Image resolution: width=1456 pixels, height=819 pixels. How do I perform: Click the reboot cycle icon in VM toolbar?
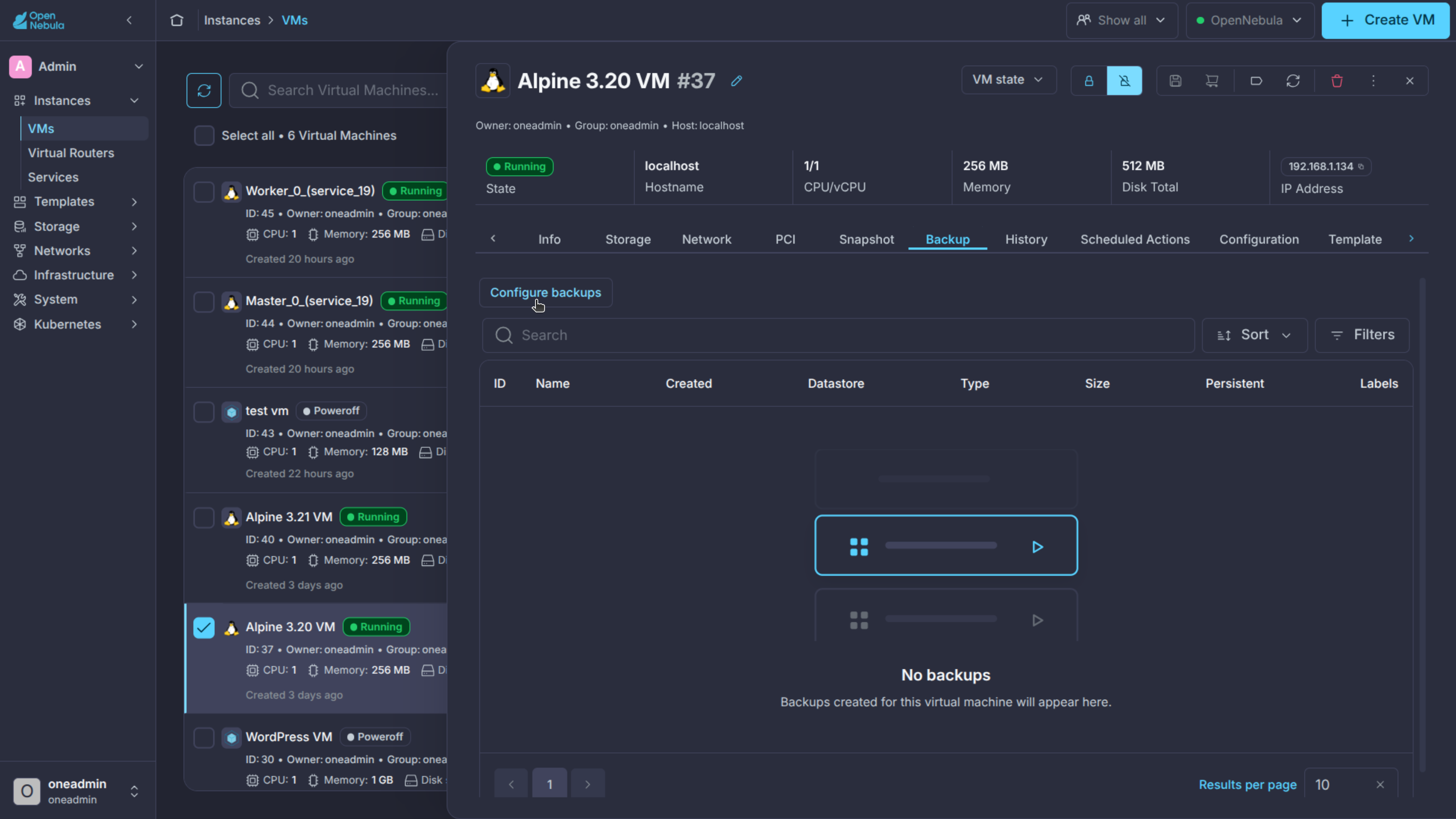pyautogui.click(x=1293, y=81)
